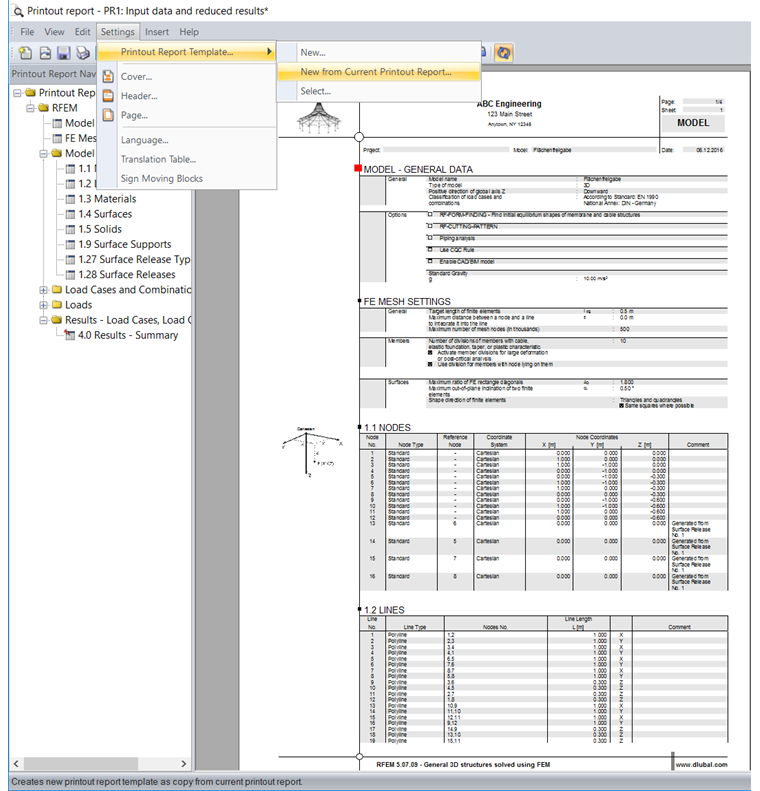Close the open Settings menu
Viewport: 760px width, 791px height.
pos(118,32)
